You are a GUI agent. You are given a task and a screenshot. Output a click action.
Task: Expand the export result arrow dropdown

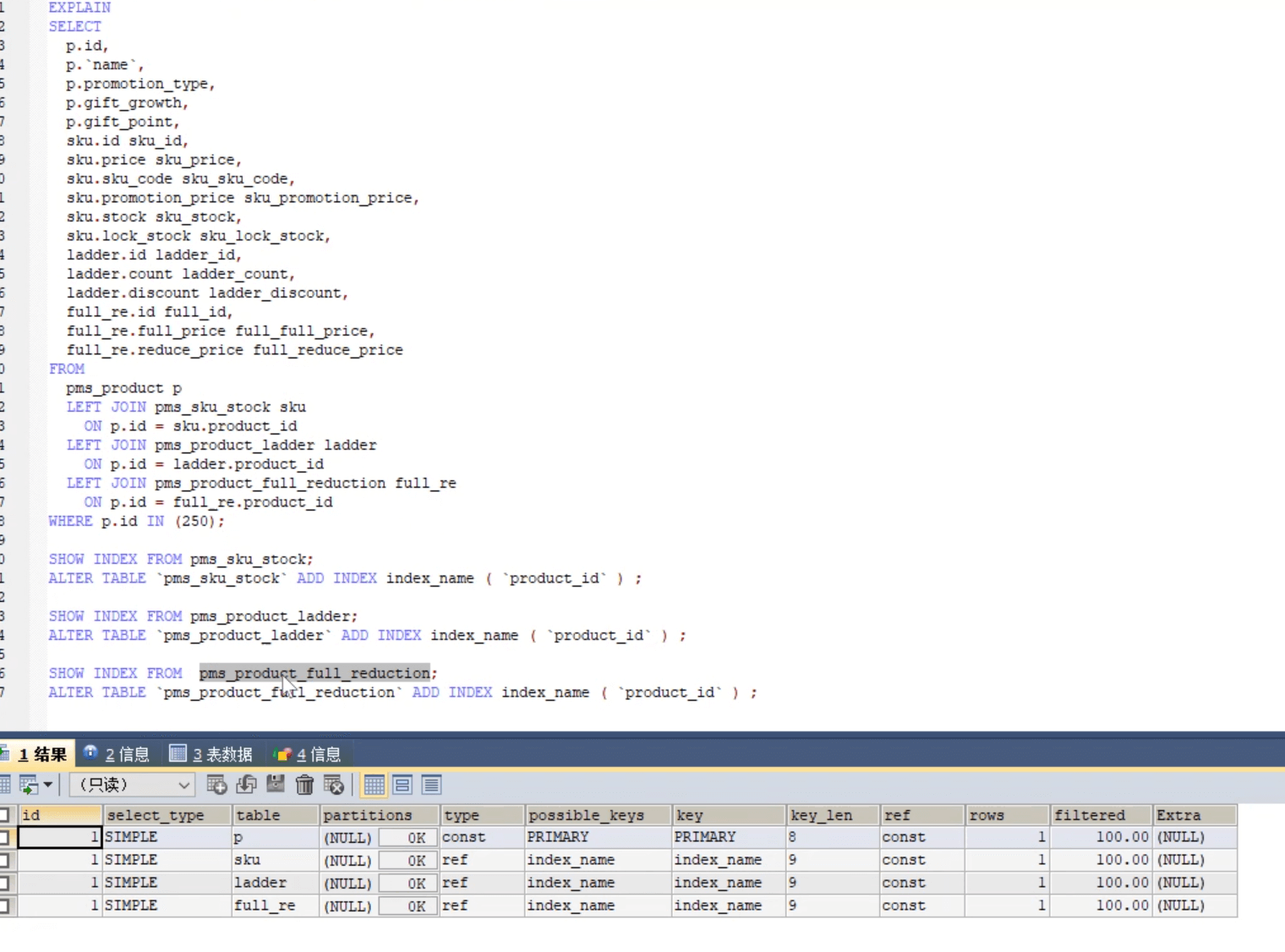click(x=48, y=785)
